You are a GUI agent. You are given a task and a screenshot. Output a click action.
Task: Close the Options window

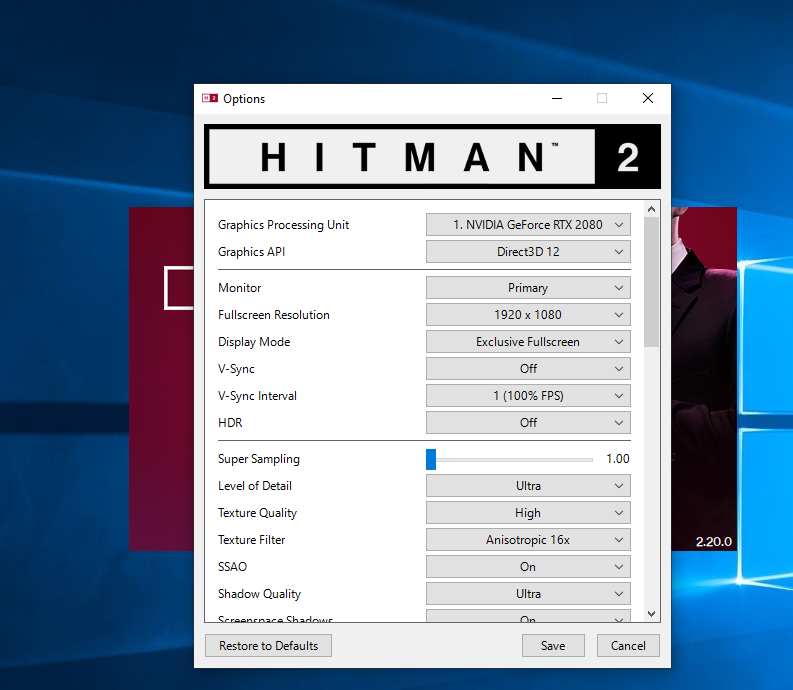(648, 98)
